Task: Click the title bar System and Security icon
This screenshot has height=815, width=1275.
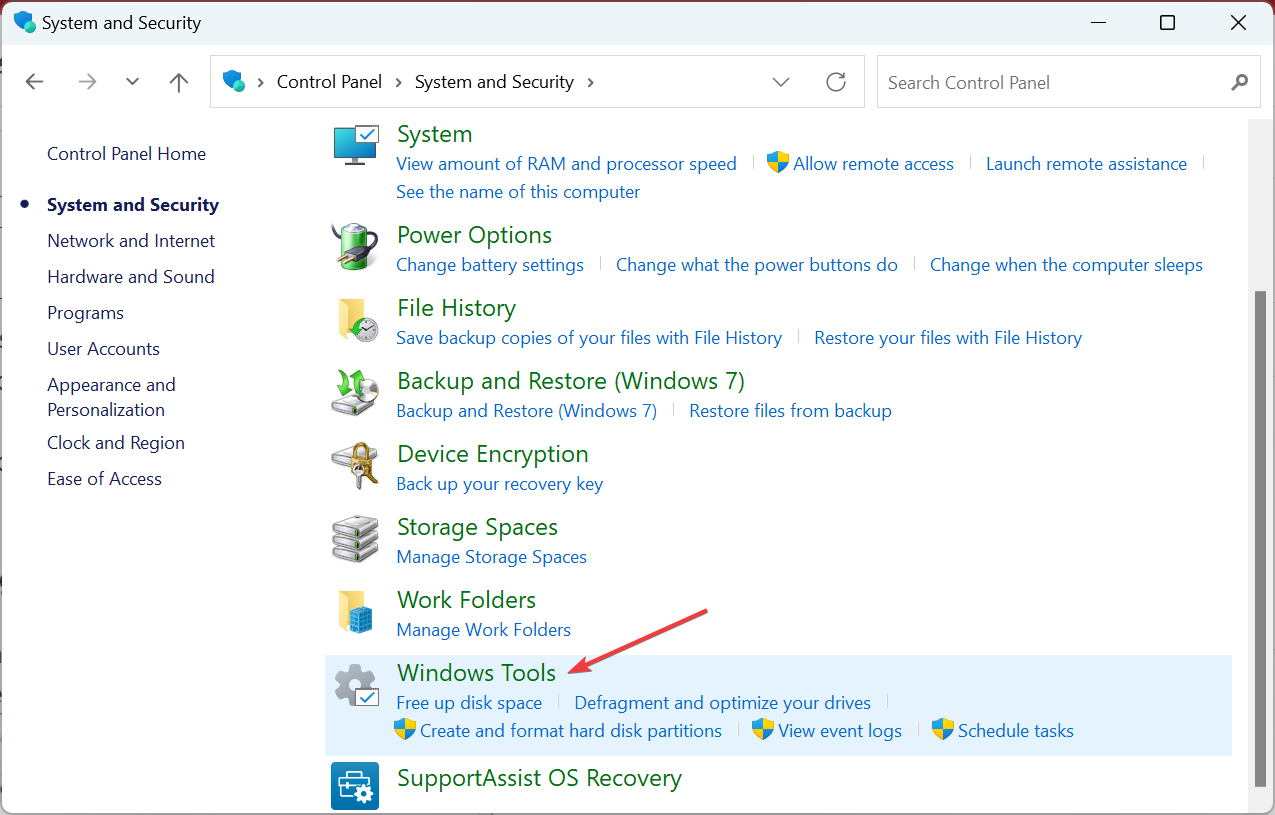Action: tap(24, 22)
